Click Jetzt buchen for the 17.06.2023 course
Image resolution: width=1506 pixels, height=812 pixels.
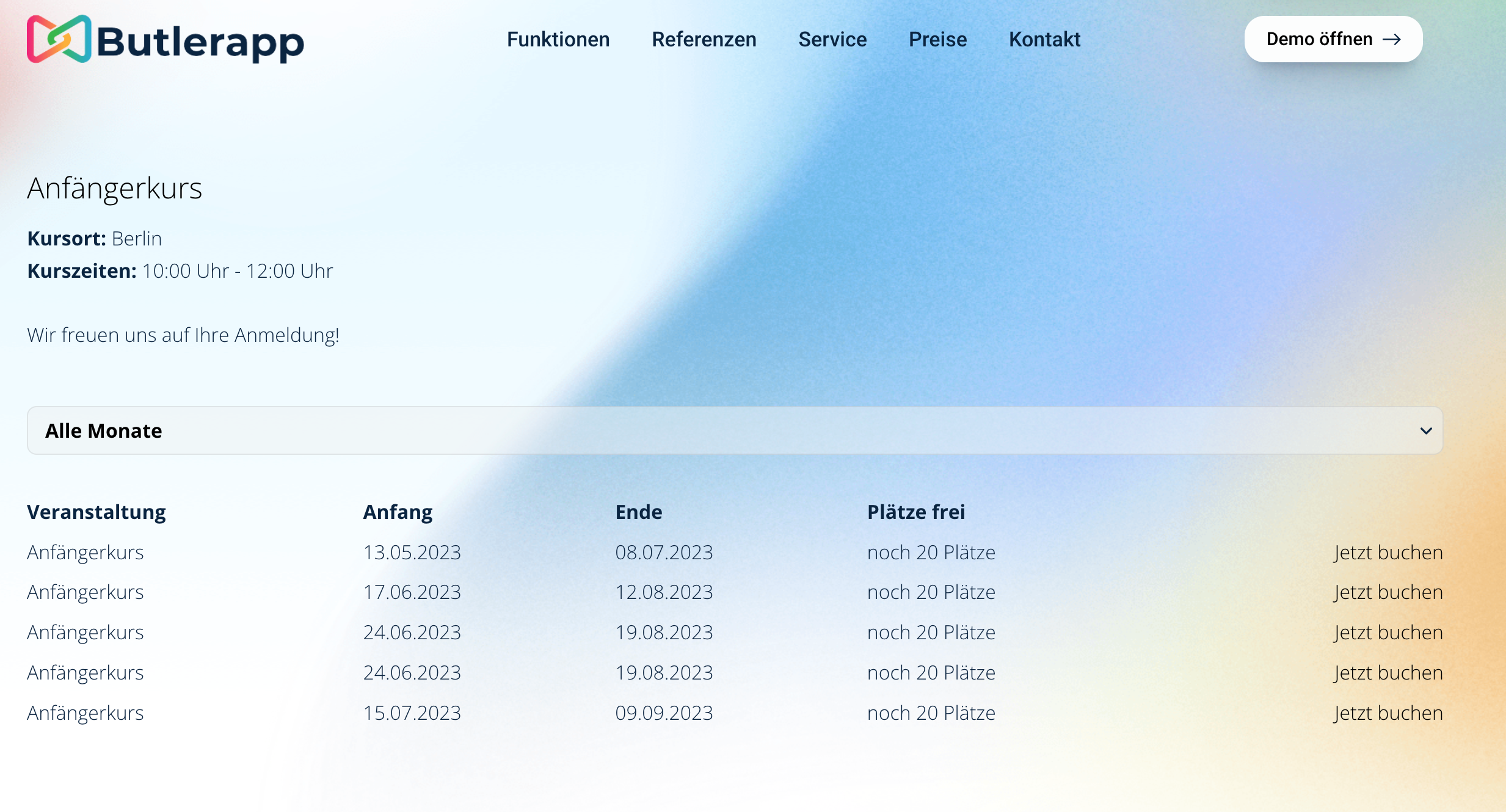point(1388,592)
